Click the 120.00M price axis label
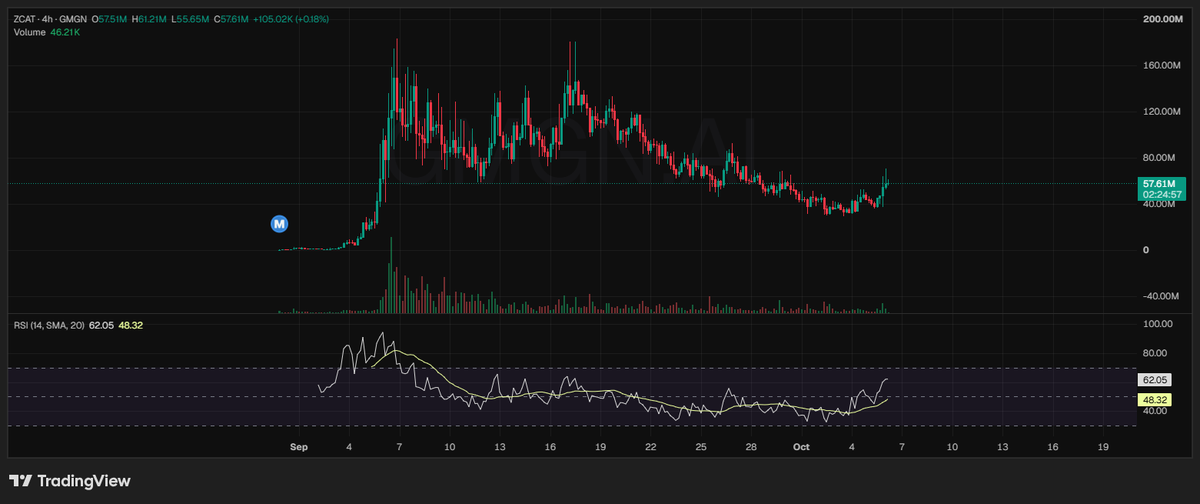This screenshot has width=1200, height=504. [x=1164, y=112]
